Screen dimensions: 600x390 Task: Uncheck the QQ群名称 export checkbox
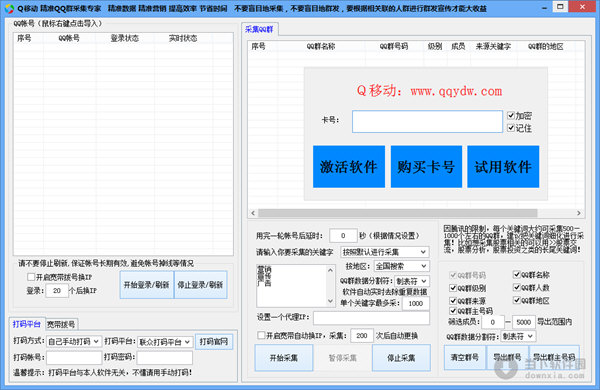point(517,274)
